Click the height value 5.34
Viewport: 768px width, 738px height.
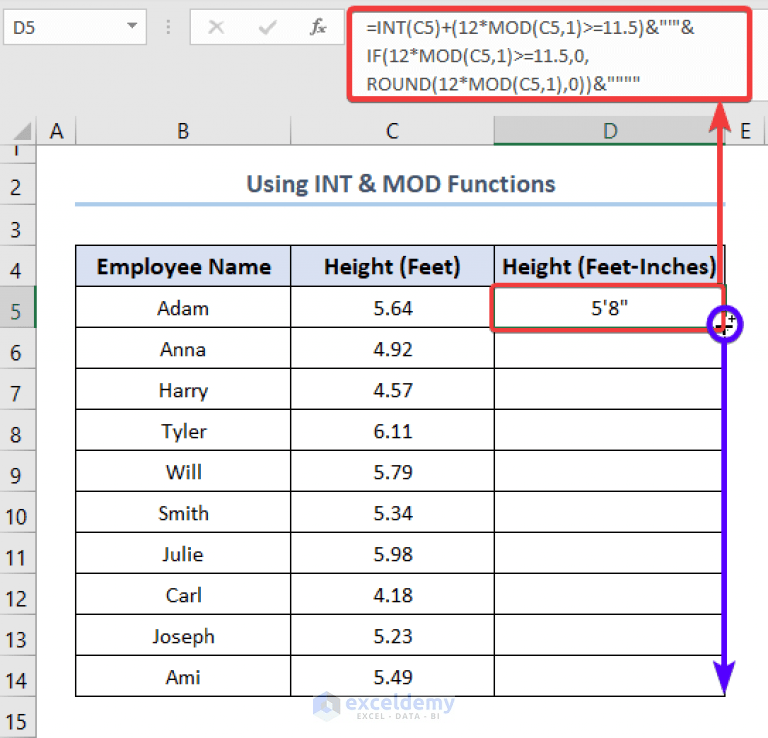392,513
